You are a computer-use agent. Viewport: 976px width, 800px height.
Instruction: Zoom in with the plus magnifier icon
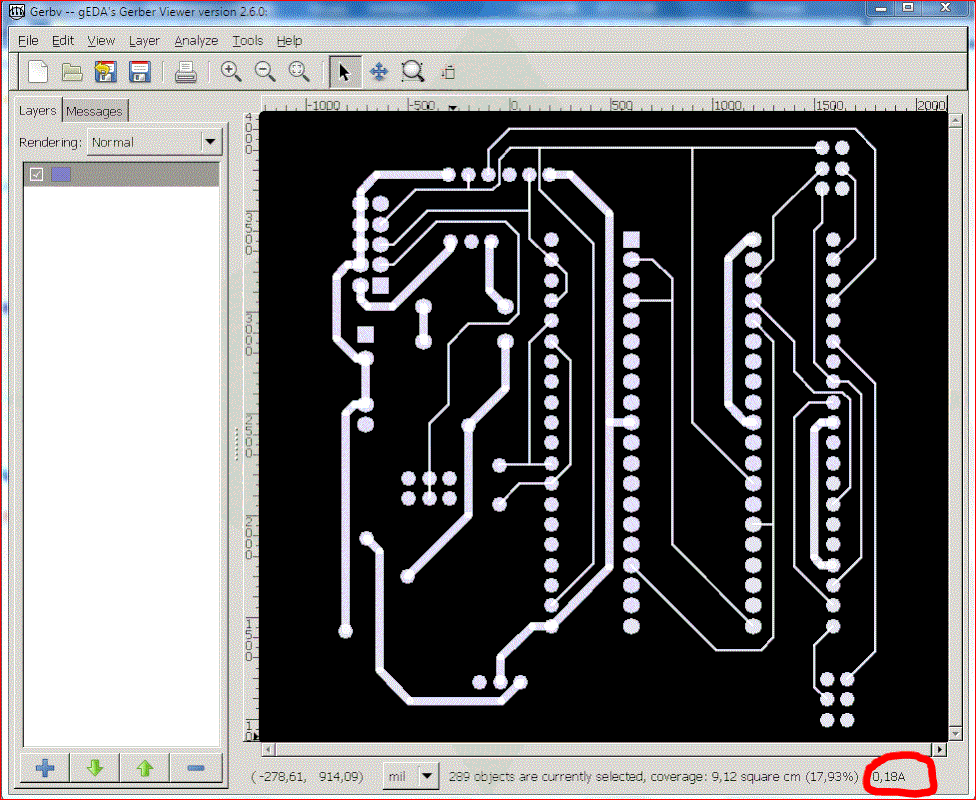pyautogui.click(x=231, y=72)
